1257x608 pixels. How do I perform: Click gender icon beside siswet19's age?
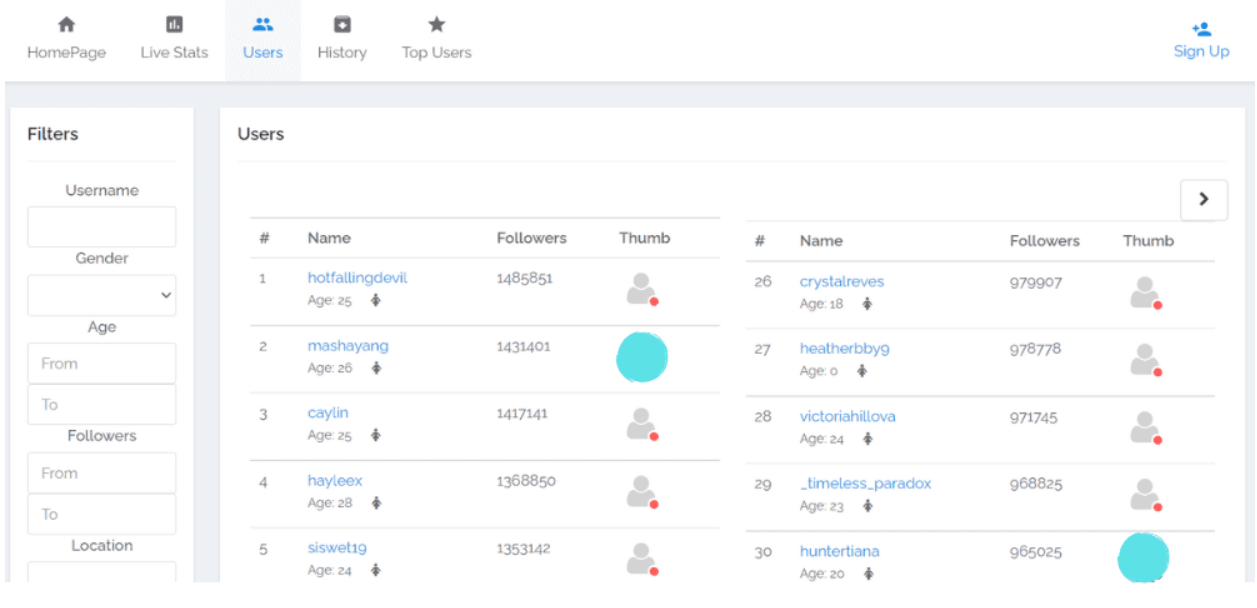376,570
